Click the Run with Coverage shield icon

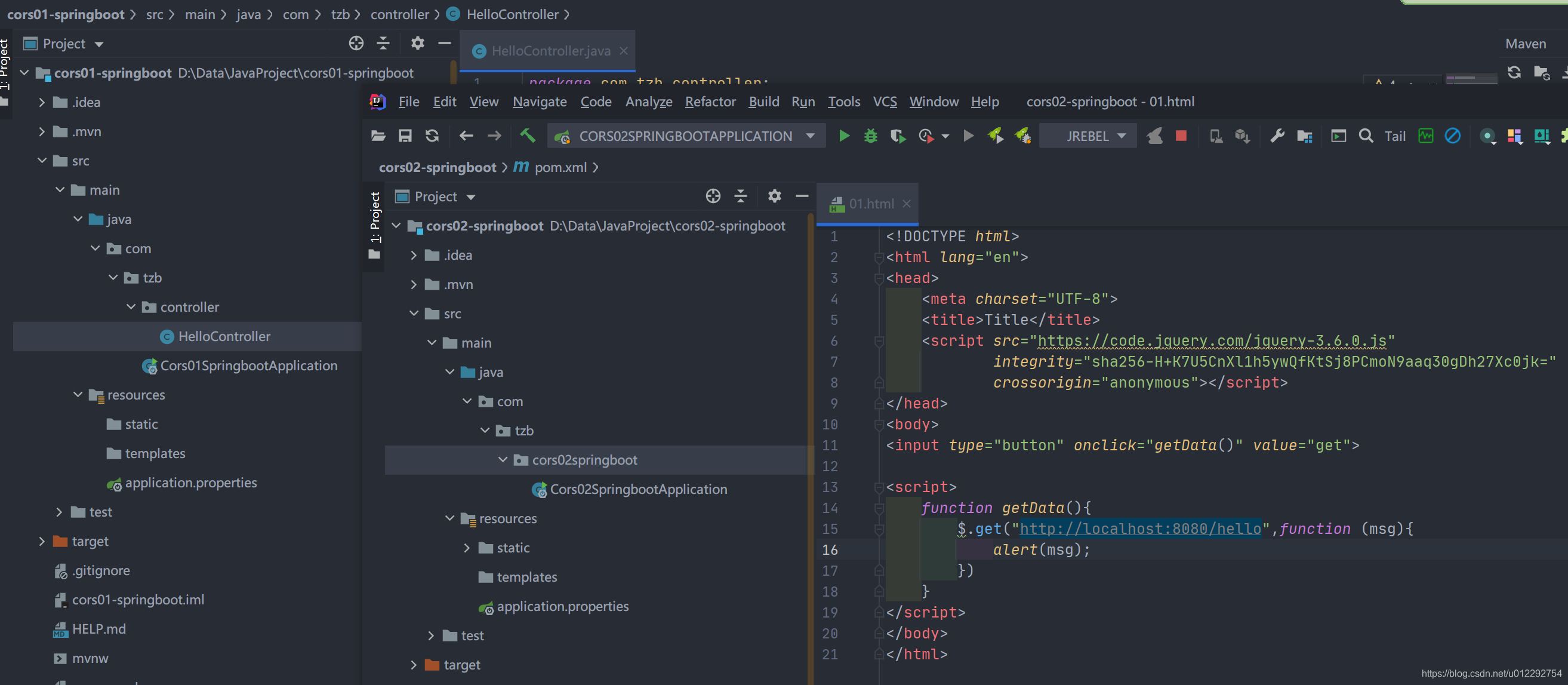pos(897,136)
